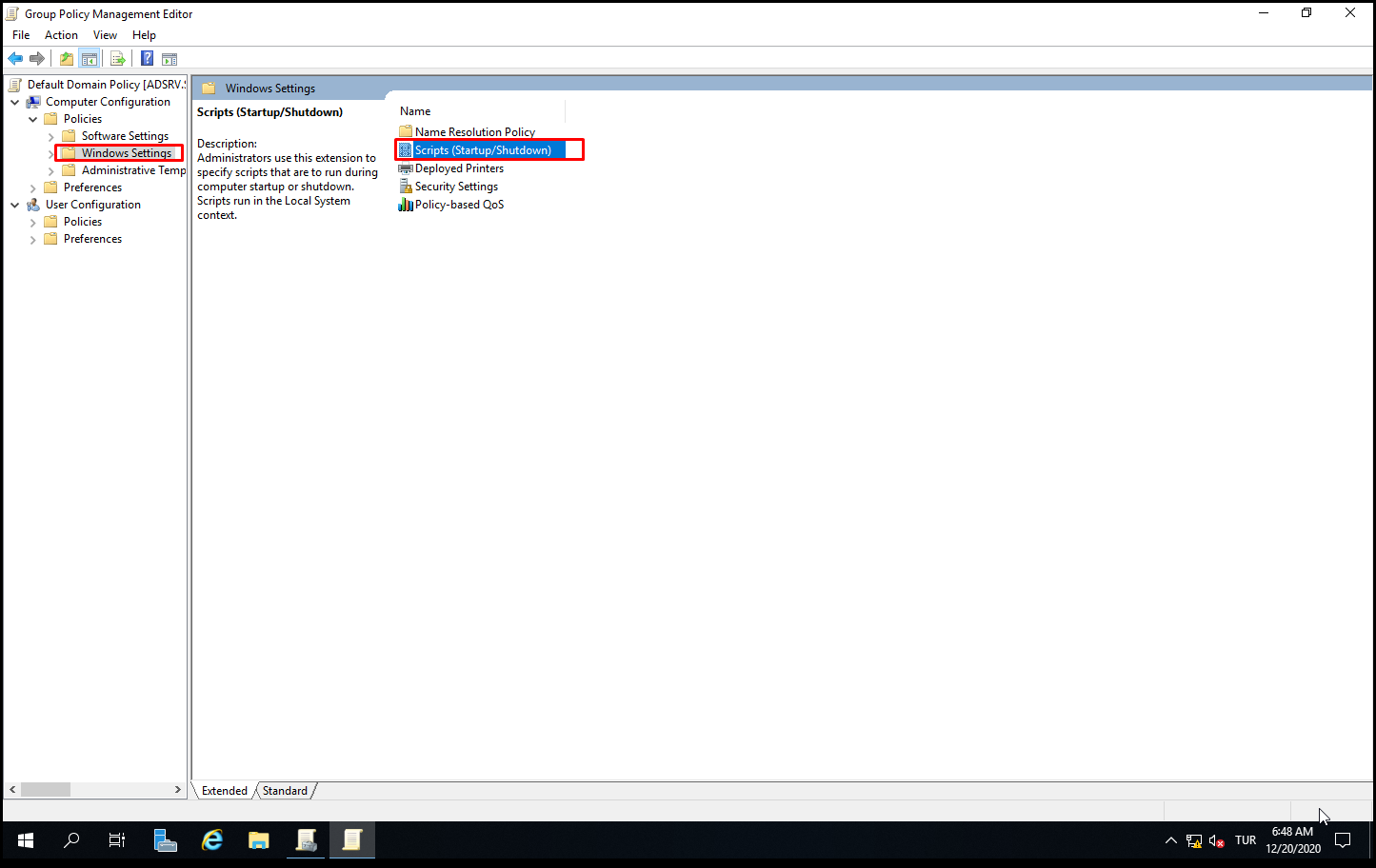The image size is (1376, 868).
Task: Select Policy-based QoS in the list
Action: [459, 205]
